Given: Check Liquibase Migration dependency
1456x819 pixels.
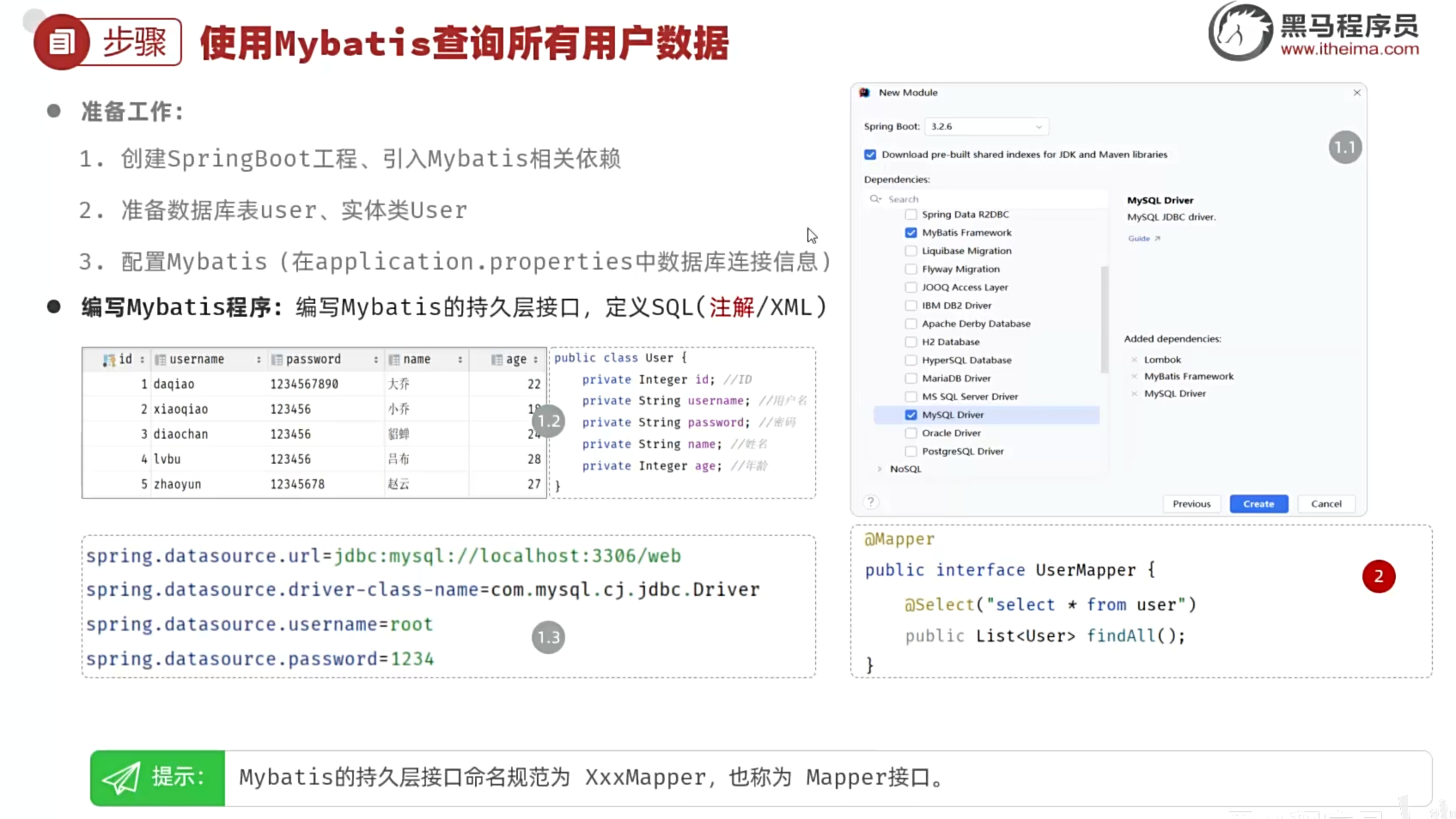Looking at the screenshot, I should tap(911, 251).
